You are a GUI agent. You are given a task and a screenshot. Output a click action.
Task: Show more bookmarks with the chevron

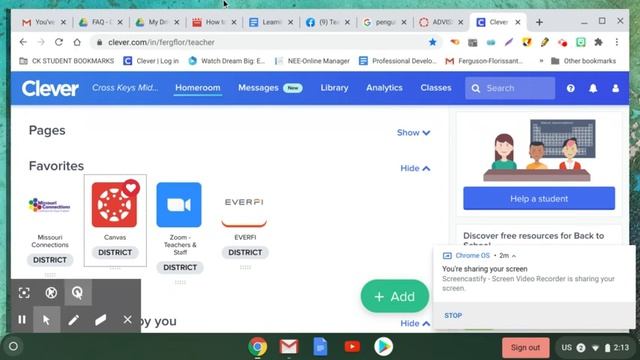[x=541, y=61]
